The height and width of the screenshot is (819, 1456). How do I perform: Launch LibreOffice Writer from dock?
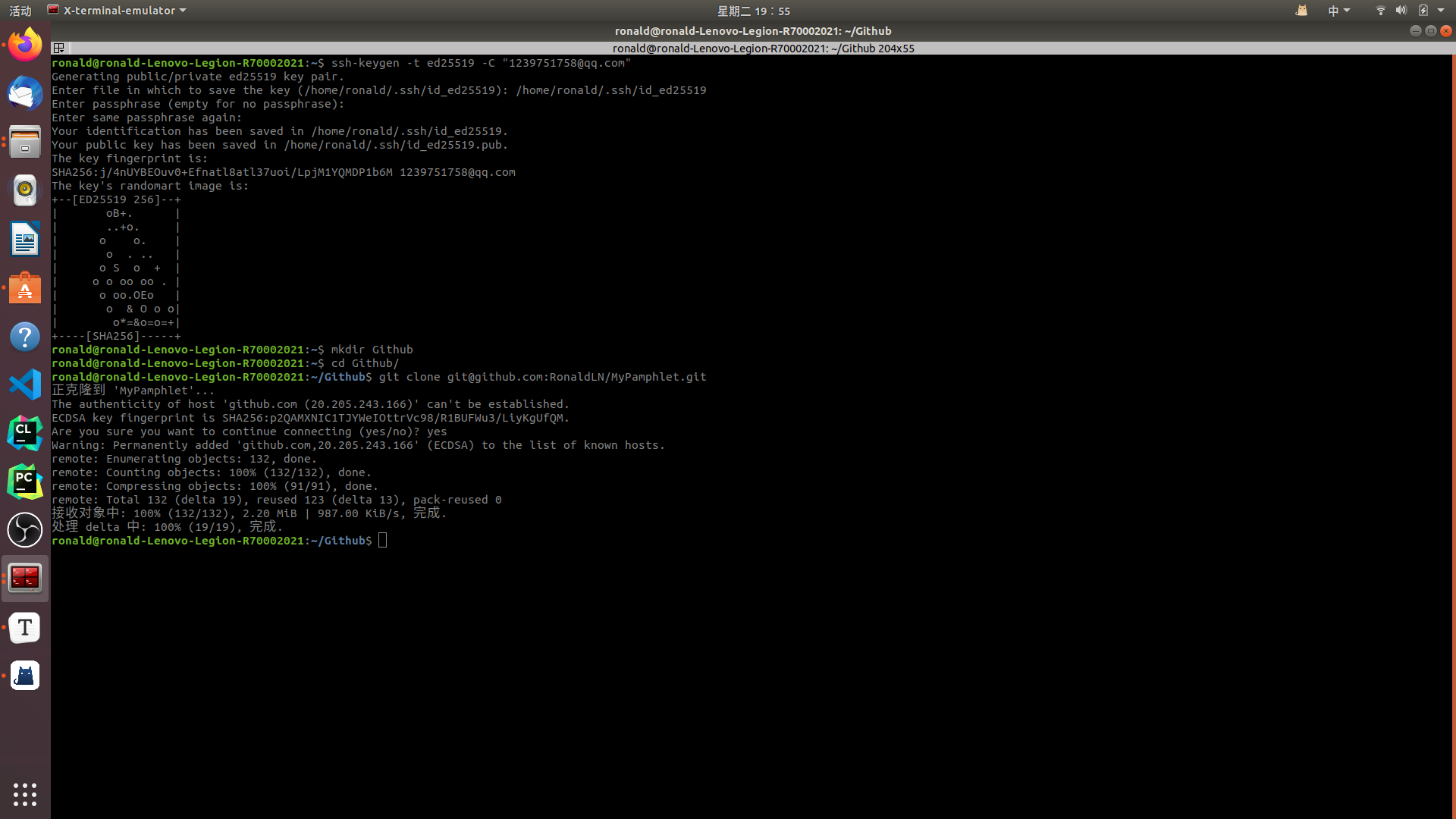25,239
